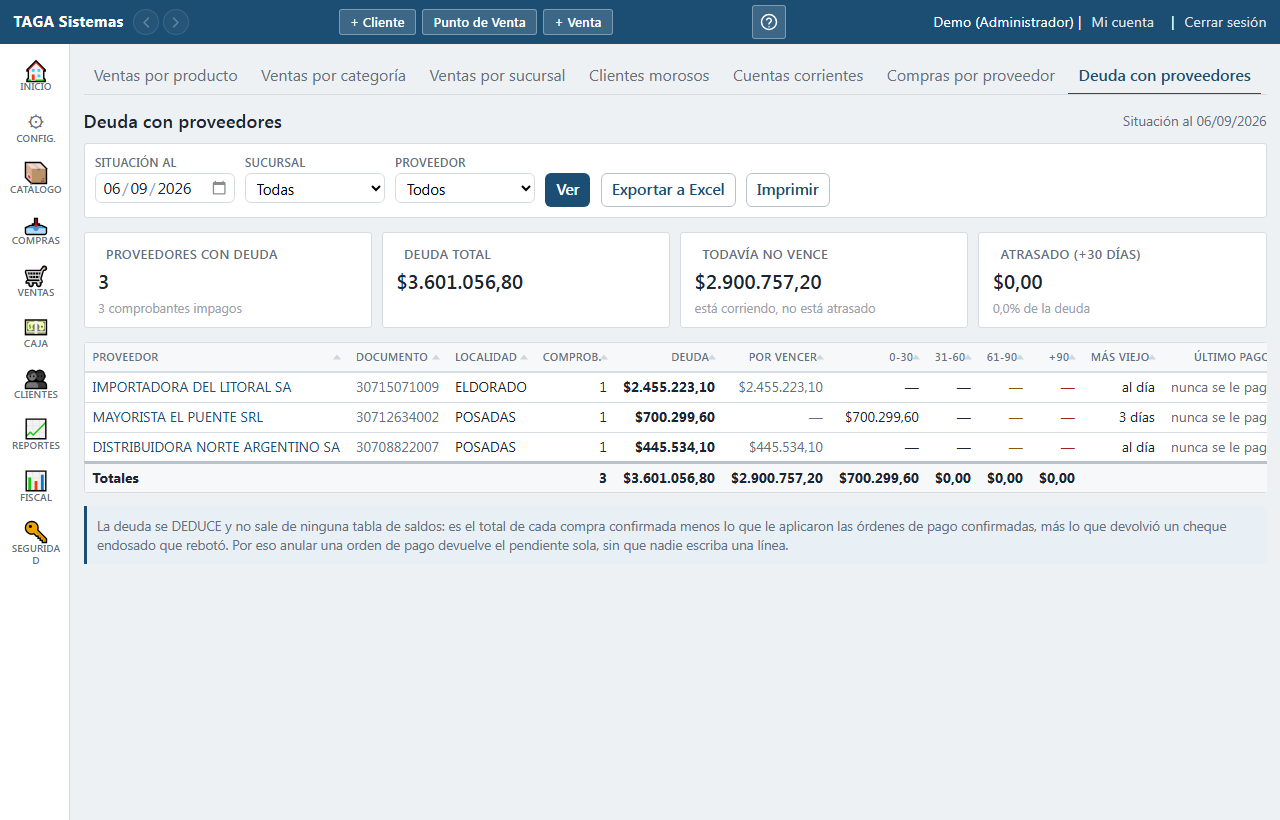Open the calendar picker in date field

click(x=219, y=188)
